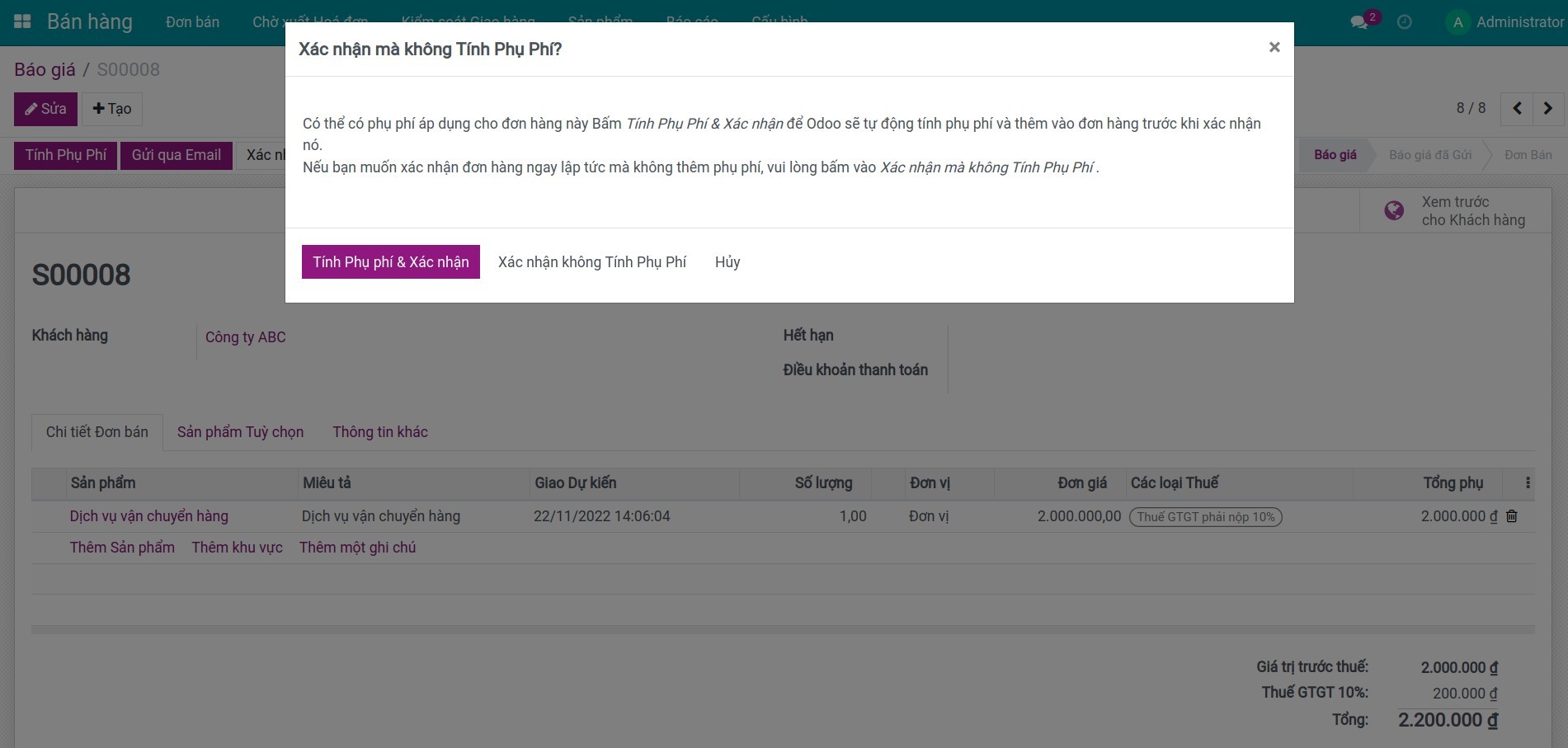Delete the Dịch vụ vận chuyển hàng line

tap(1512, 516)
